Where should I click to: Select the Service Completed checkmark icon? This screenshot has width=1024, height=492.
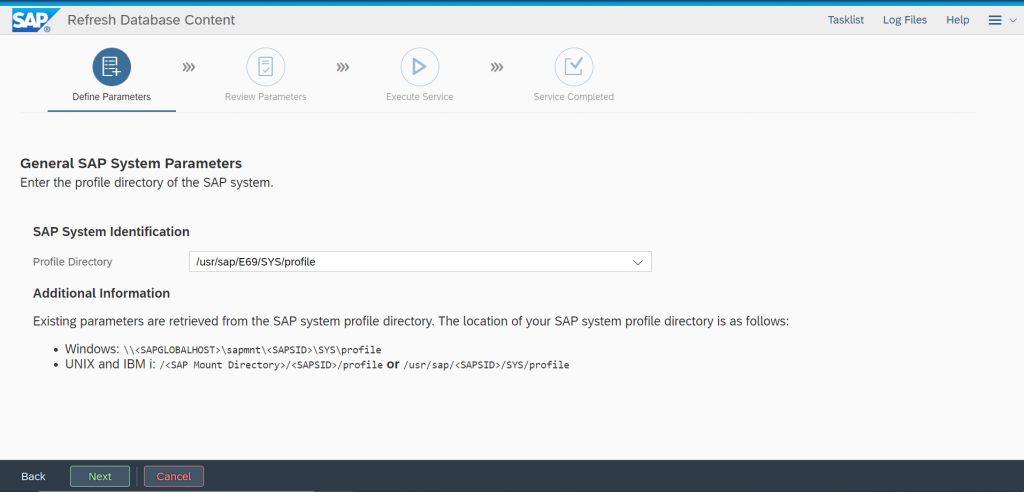tap(573, 67)
